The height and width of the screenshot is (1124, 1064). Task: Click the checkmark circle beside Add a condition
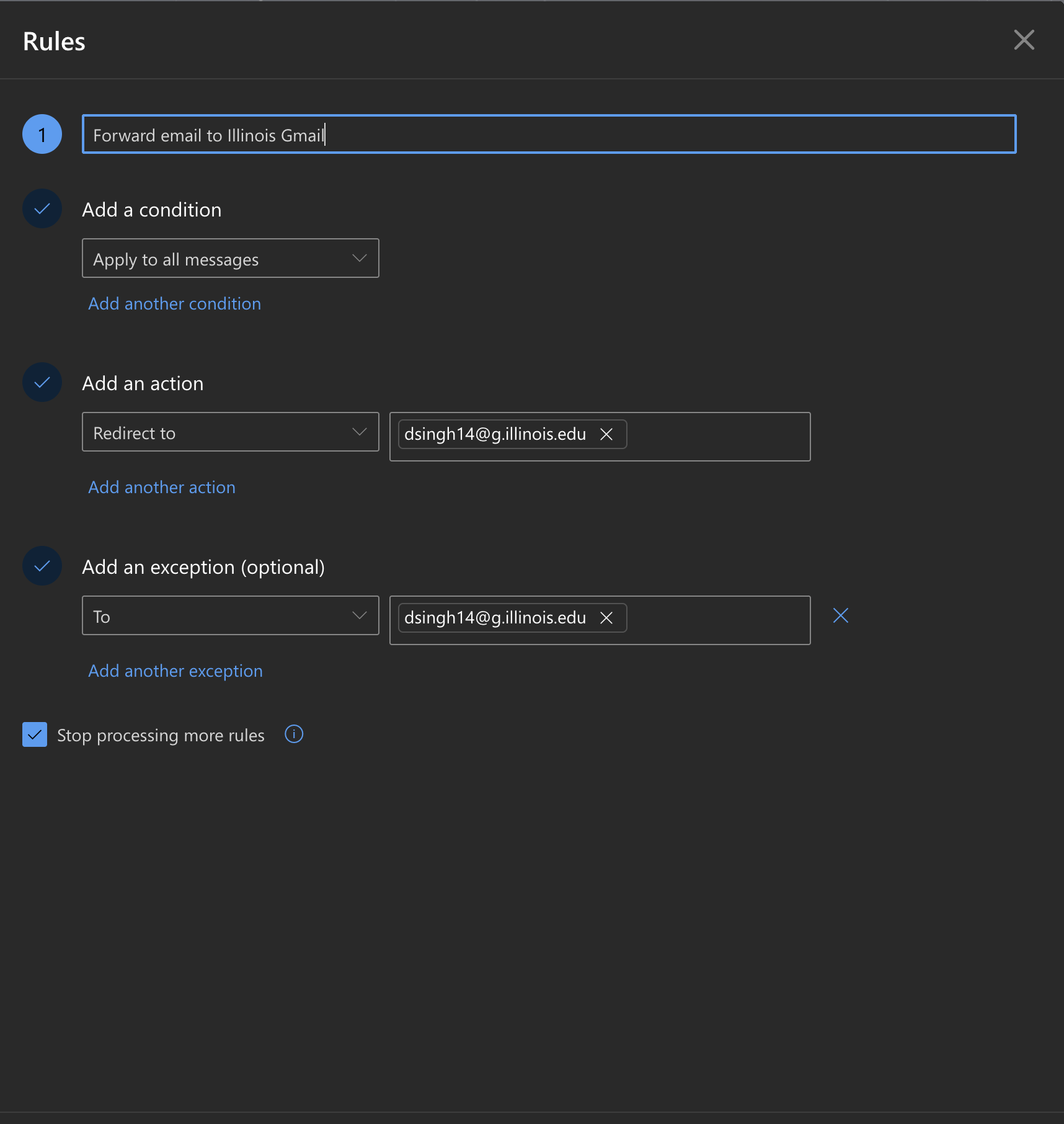click(42, 208)
